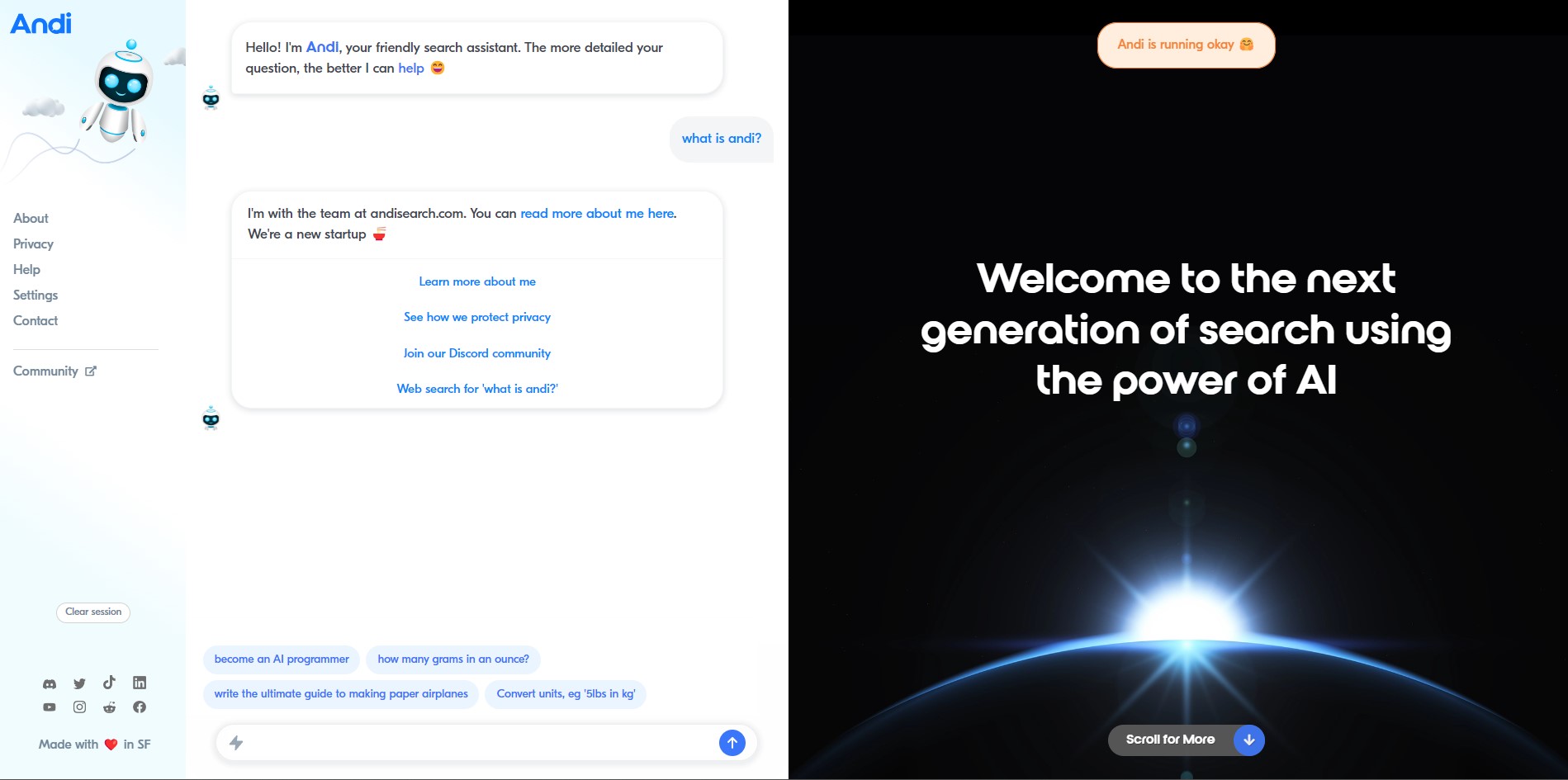1568x780 pixels.
Task: Click the 'Scroll for More' button
Action: pyautogui.click(x=1186, y=740)
